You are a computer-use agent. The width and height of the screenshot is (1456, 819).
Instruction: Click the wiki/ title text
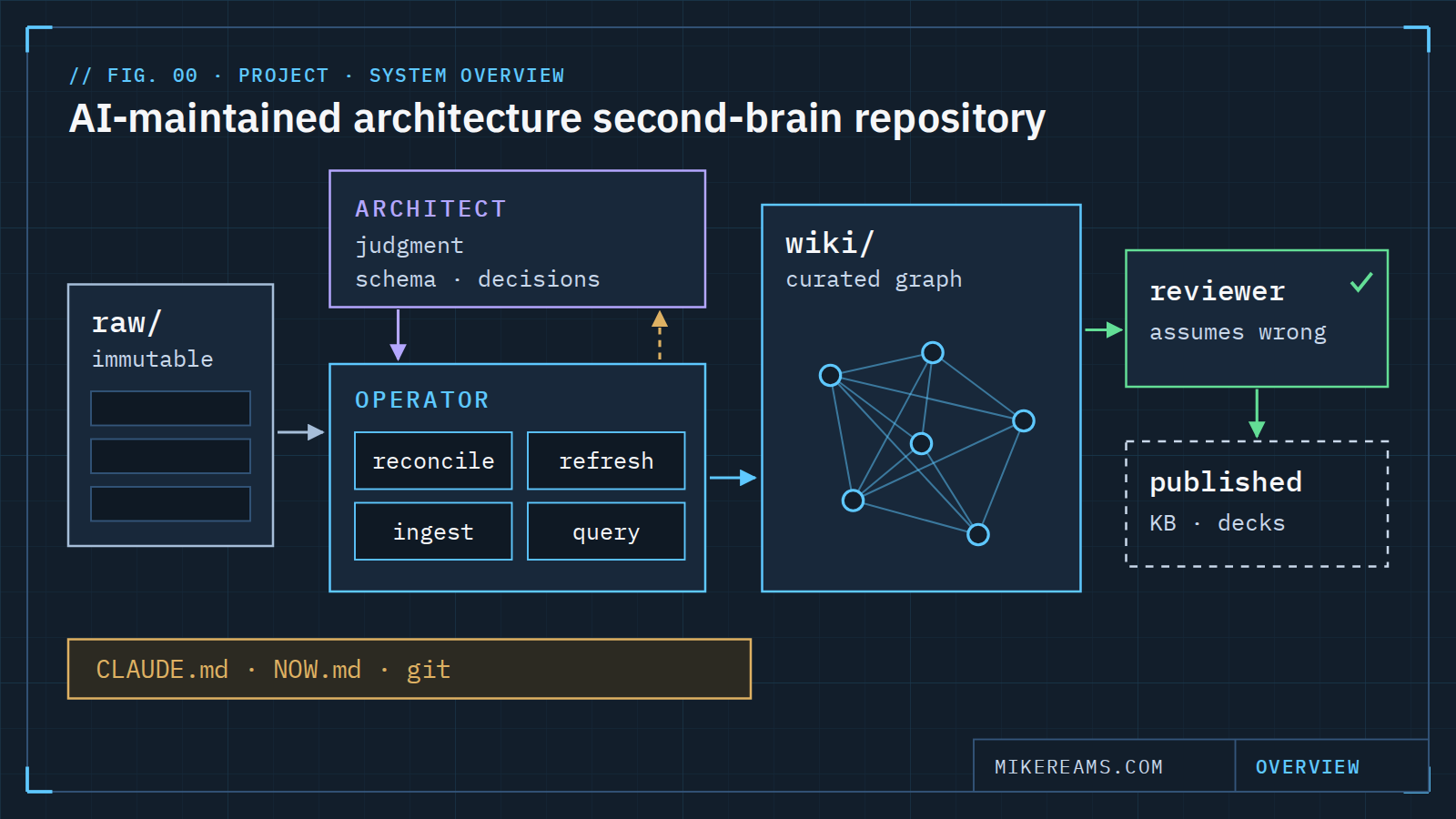[829, 242]
